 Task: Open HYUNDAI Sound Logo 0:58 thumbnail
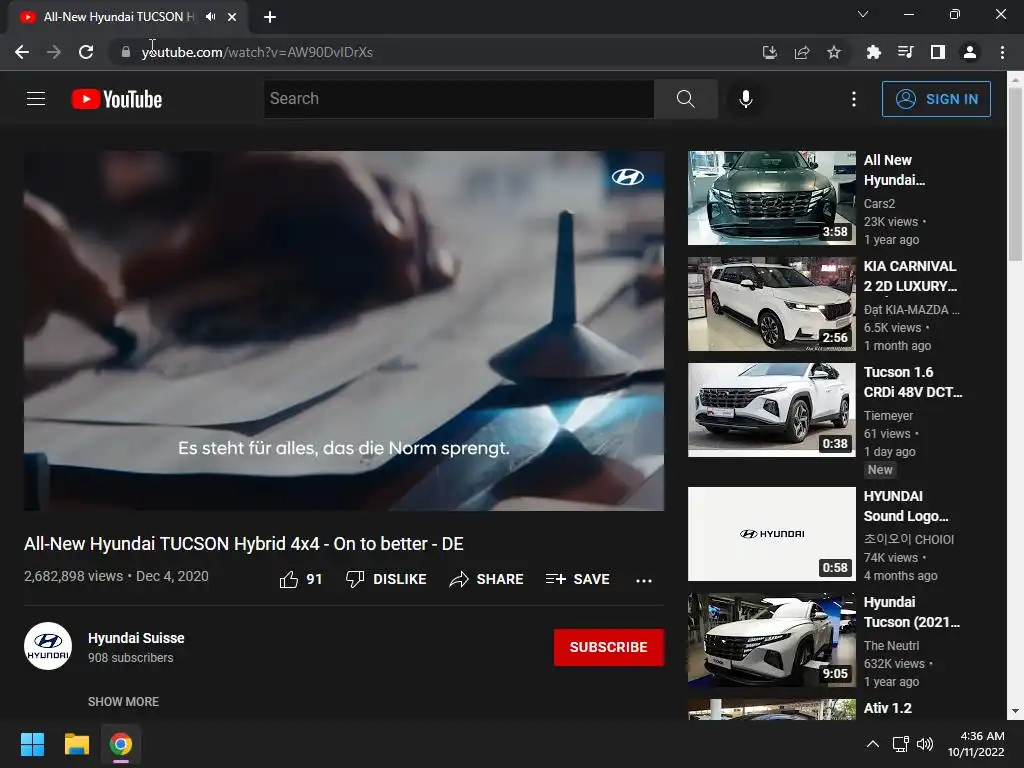tap(772, 534)
